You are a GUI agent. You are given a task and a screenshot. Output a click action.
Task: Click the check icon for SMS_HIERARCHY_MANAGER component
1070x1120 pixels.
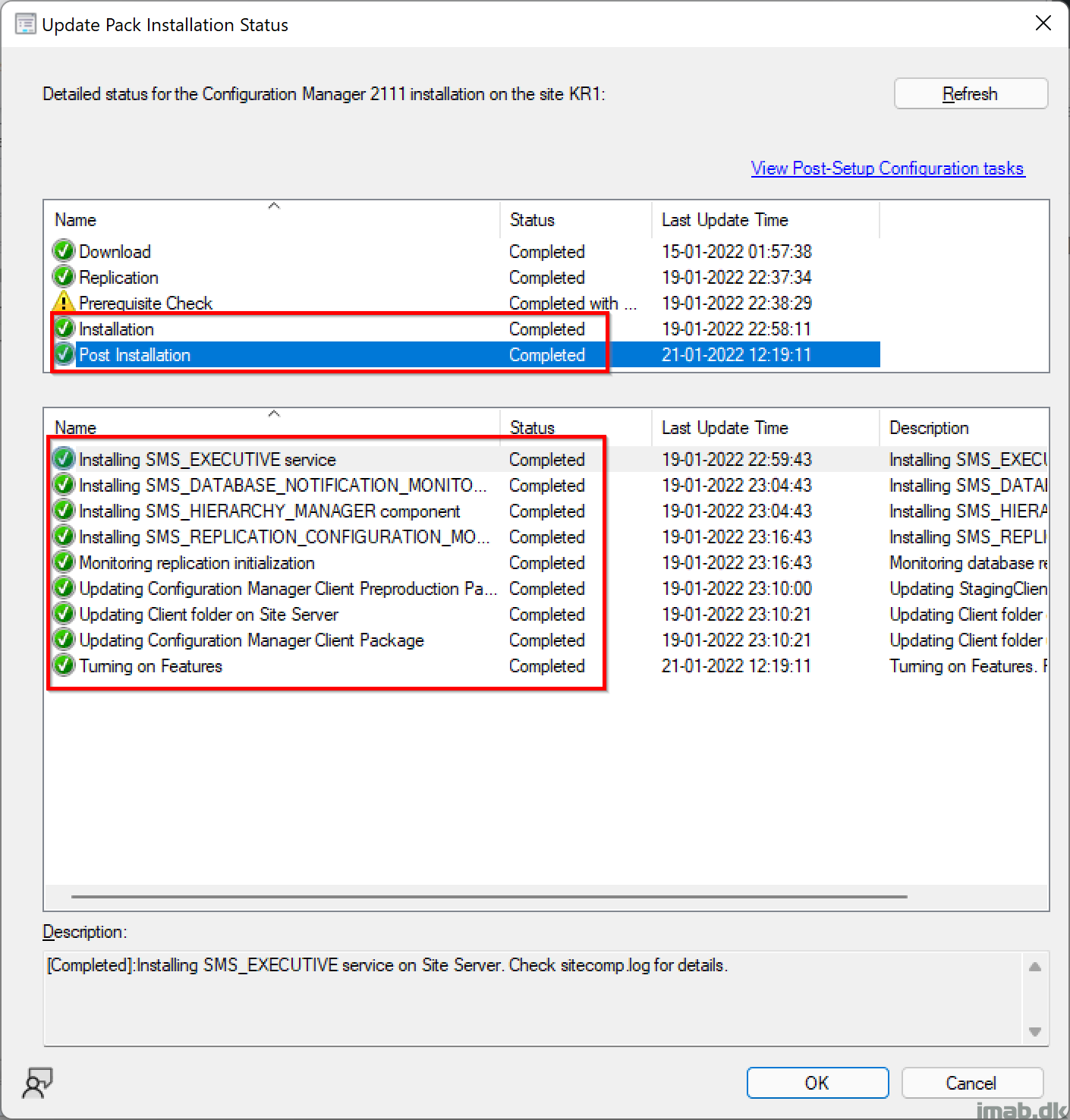tap(64, 510)
